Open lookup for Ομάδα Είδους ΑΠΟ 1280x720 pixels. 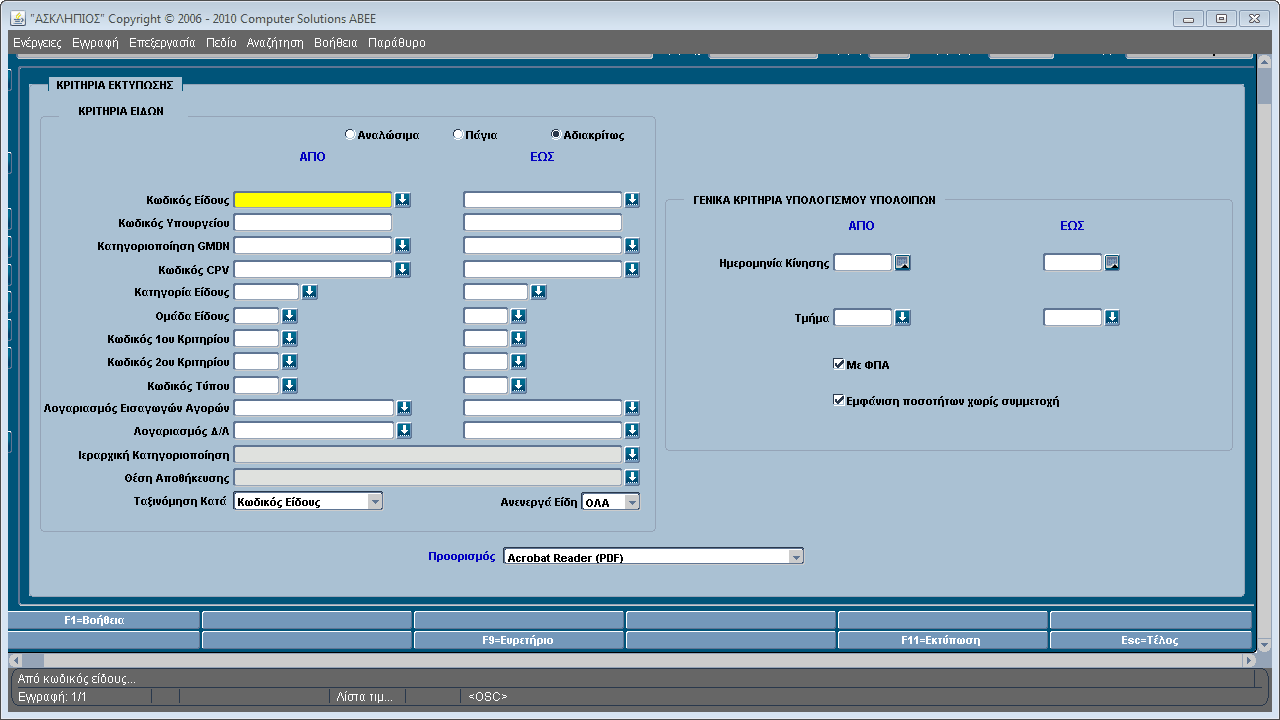click(x=289, y=316)
